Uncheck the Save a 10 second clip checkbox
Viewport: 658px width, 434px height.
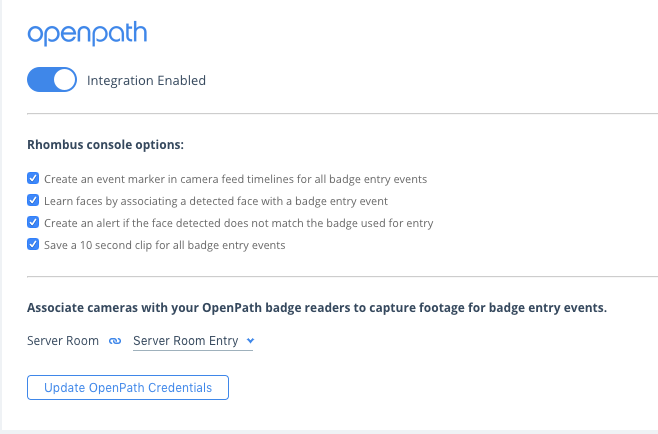(x=33, y=244)
